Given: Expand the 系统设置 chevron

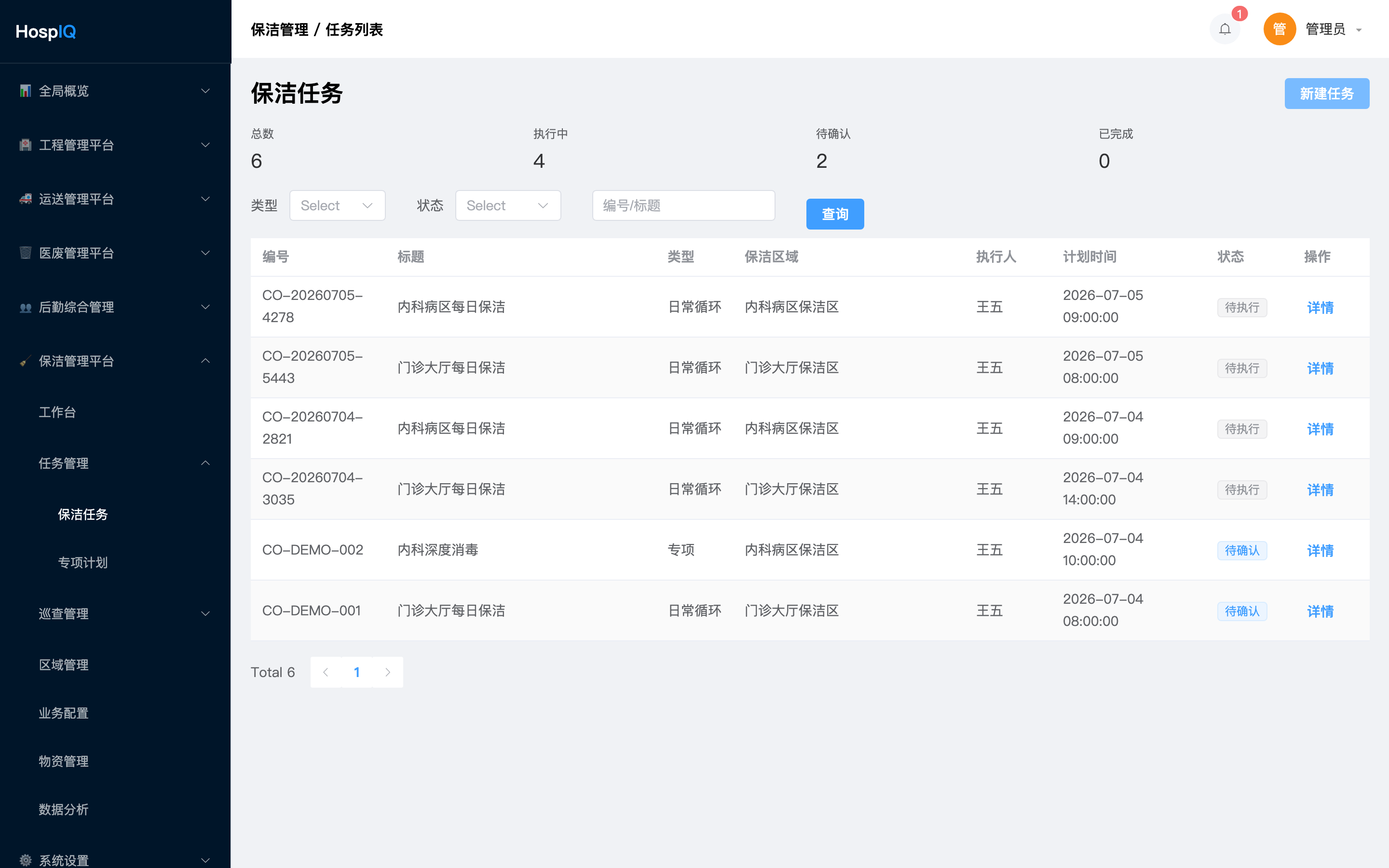Looking at the screenshot, I should point(205,860).
